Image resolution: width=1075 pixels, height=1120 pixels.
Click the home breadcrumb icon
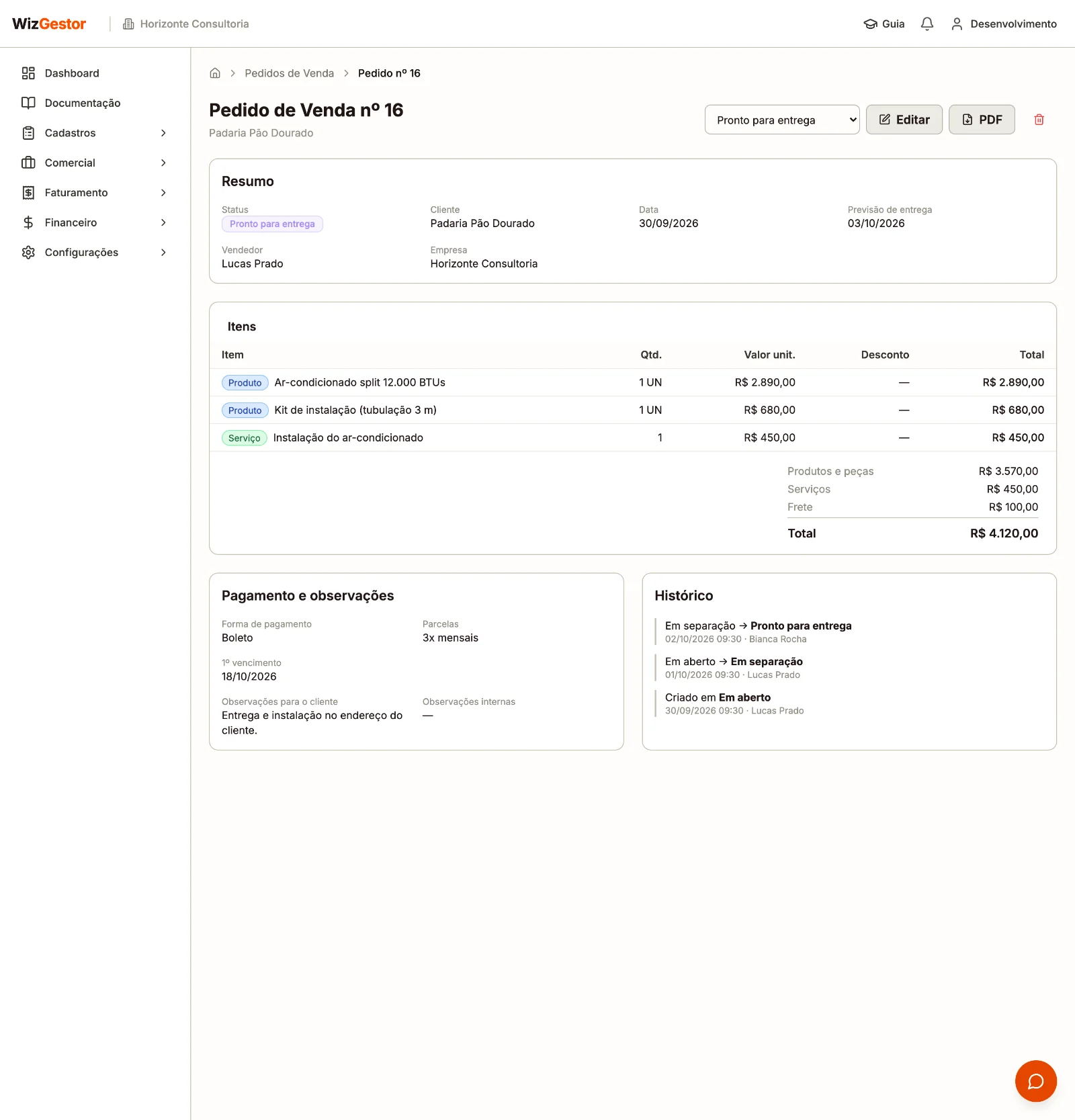215,73
